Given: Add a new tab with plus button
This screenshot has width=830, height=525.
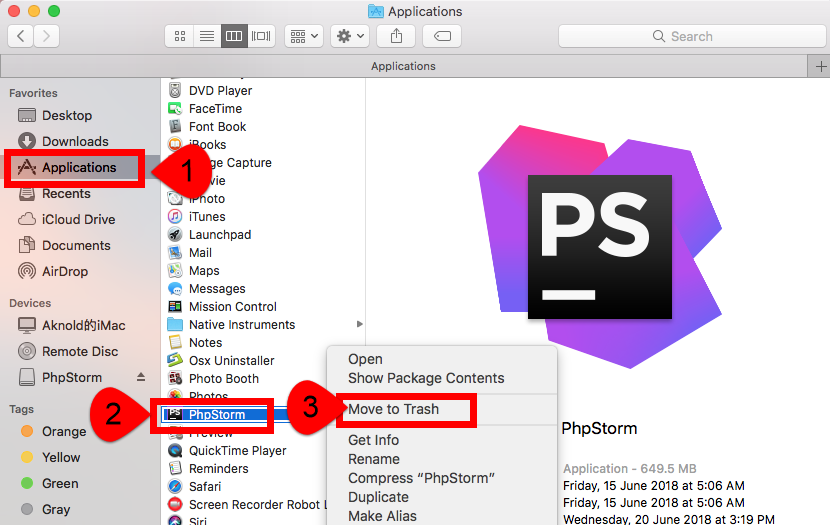Looking at the screenshot, I should click(x=819, y=66).
